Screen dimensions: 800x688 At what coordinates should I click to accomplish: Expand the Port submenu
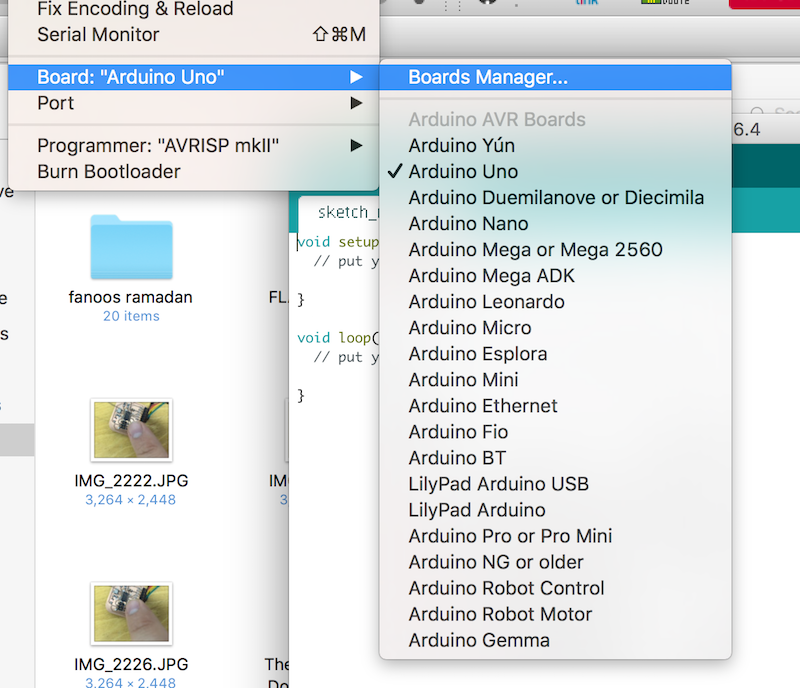[x=194, y=103]
